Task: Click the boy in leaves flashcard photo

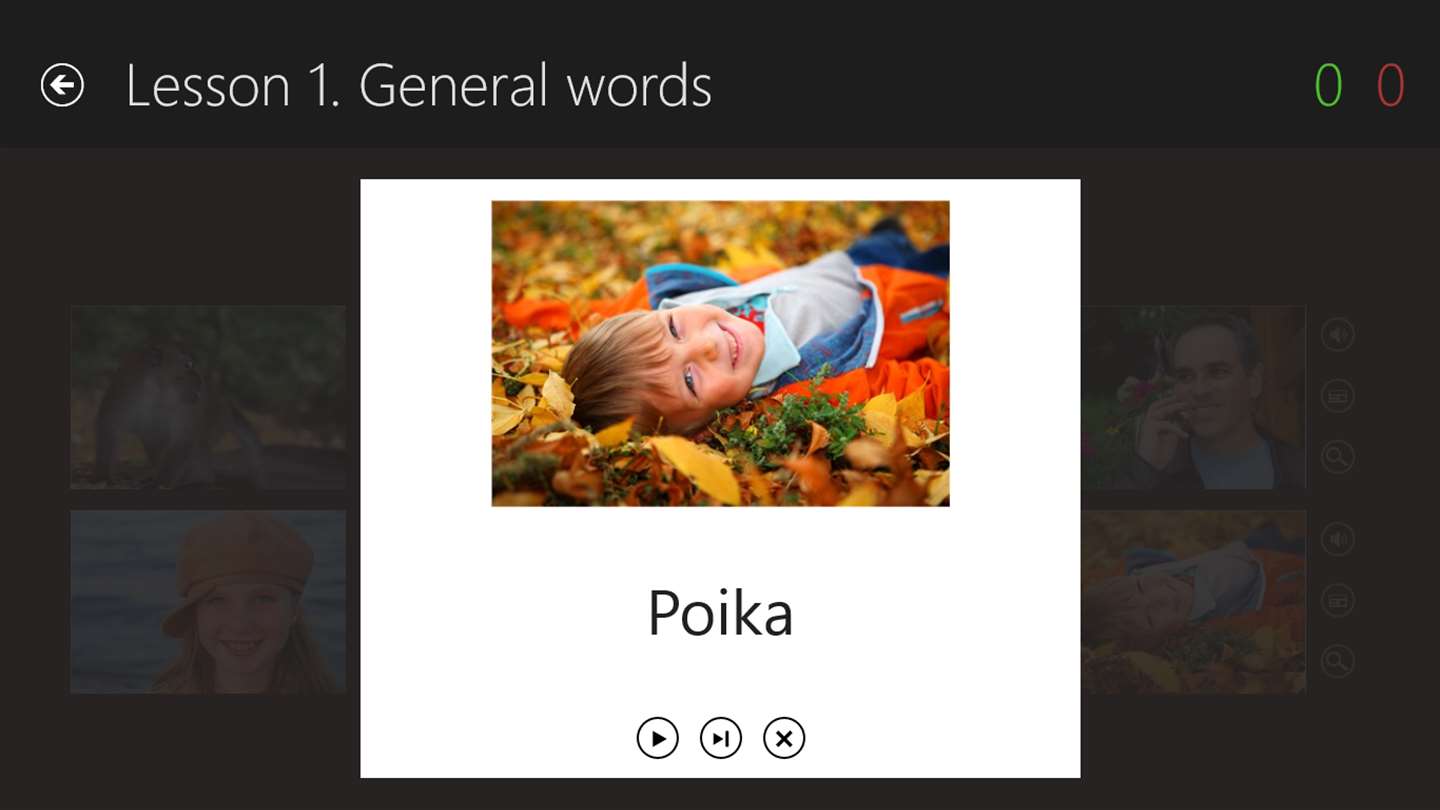Action: [x=720, y=353]
